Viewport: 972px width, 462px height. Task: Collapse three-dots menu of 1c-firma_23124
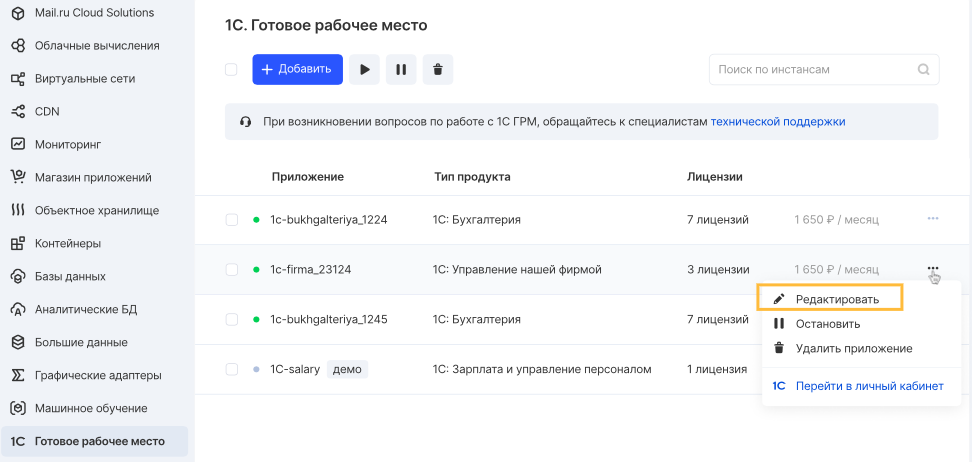pyautogui.click(x=933, y=269)
